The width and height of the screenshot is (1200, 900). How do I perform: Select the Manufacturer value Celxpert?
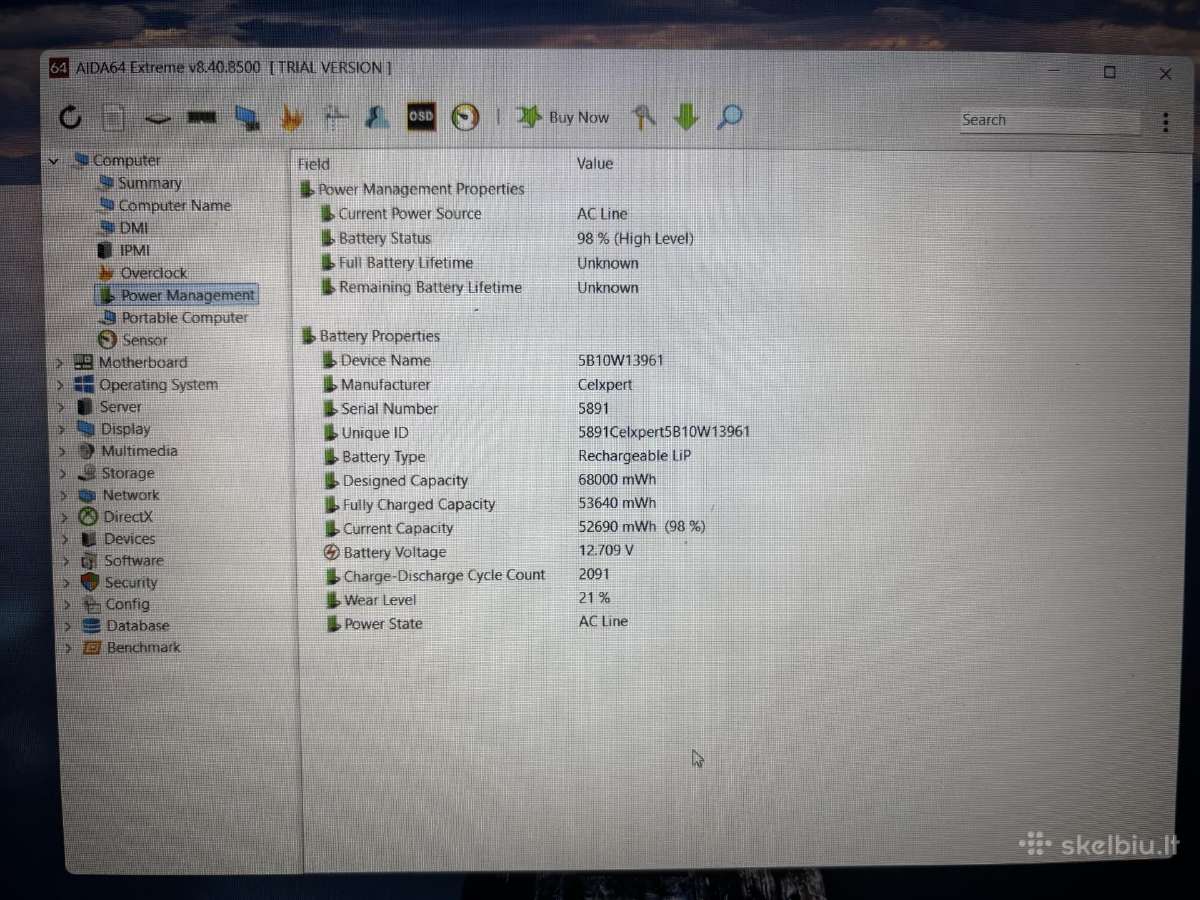point(605,384)
